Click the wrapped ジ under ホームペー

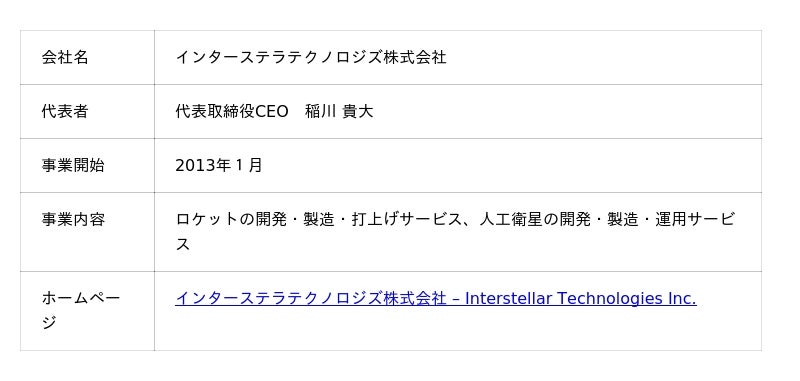(49, 323)
